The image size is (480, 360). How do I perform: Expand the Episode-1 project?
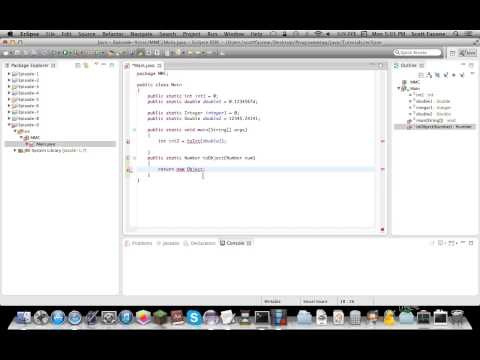point(9,74)
